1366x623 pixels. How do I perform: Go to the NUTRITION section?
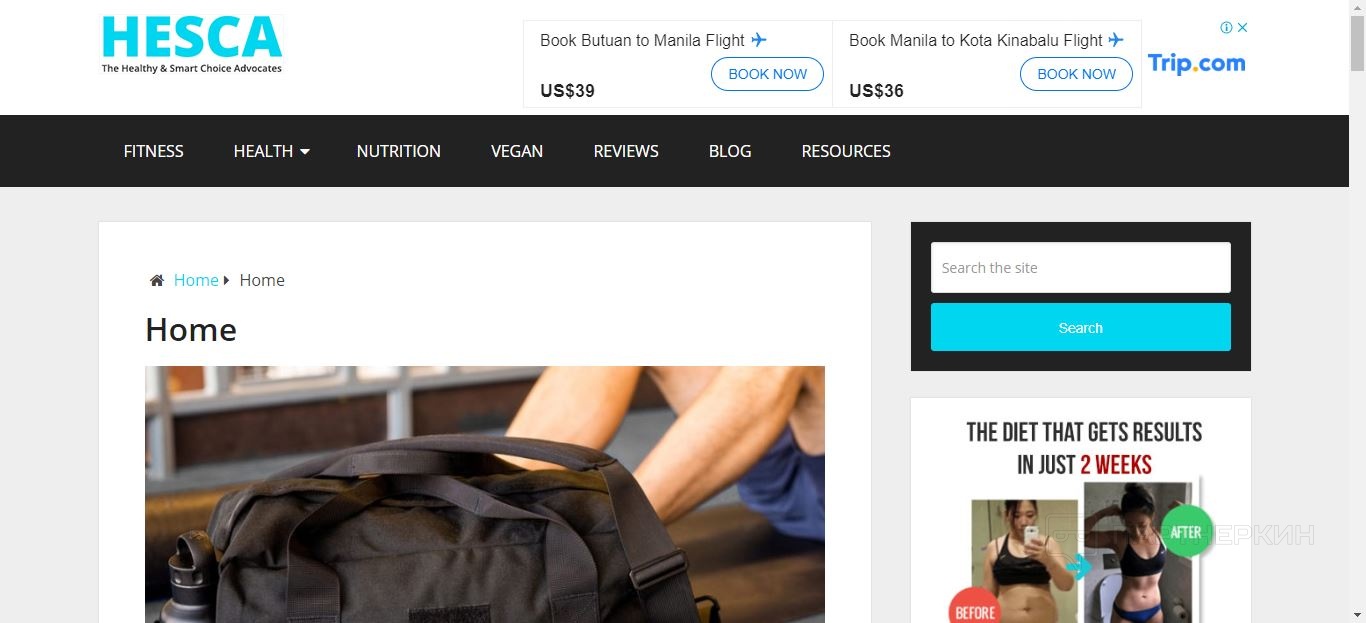pyautogui.click(x=399, y=151)
